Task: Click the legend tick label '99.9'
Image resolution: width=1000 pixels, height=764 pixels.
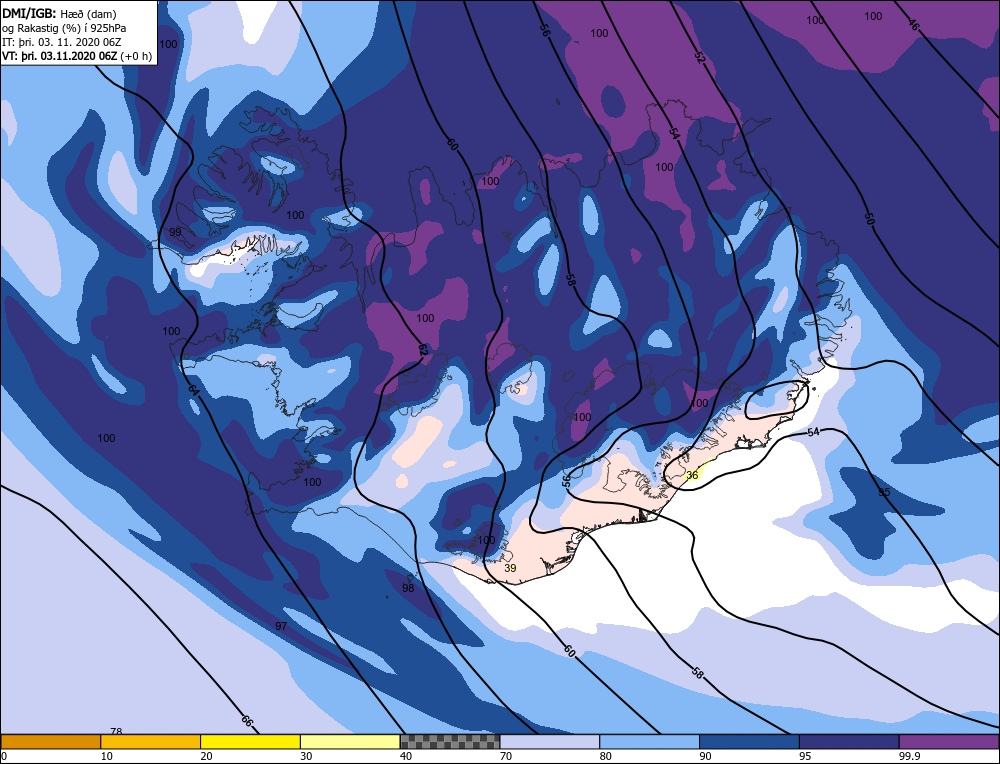Action: 908,756
